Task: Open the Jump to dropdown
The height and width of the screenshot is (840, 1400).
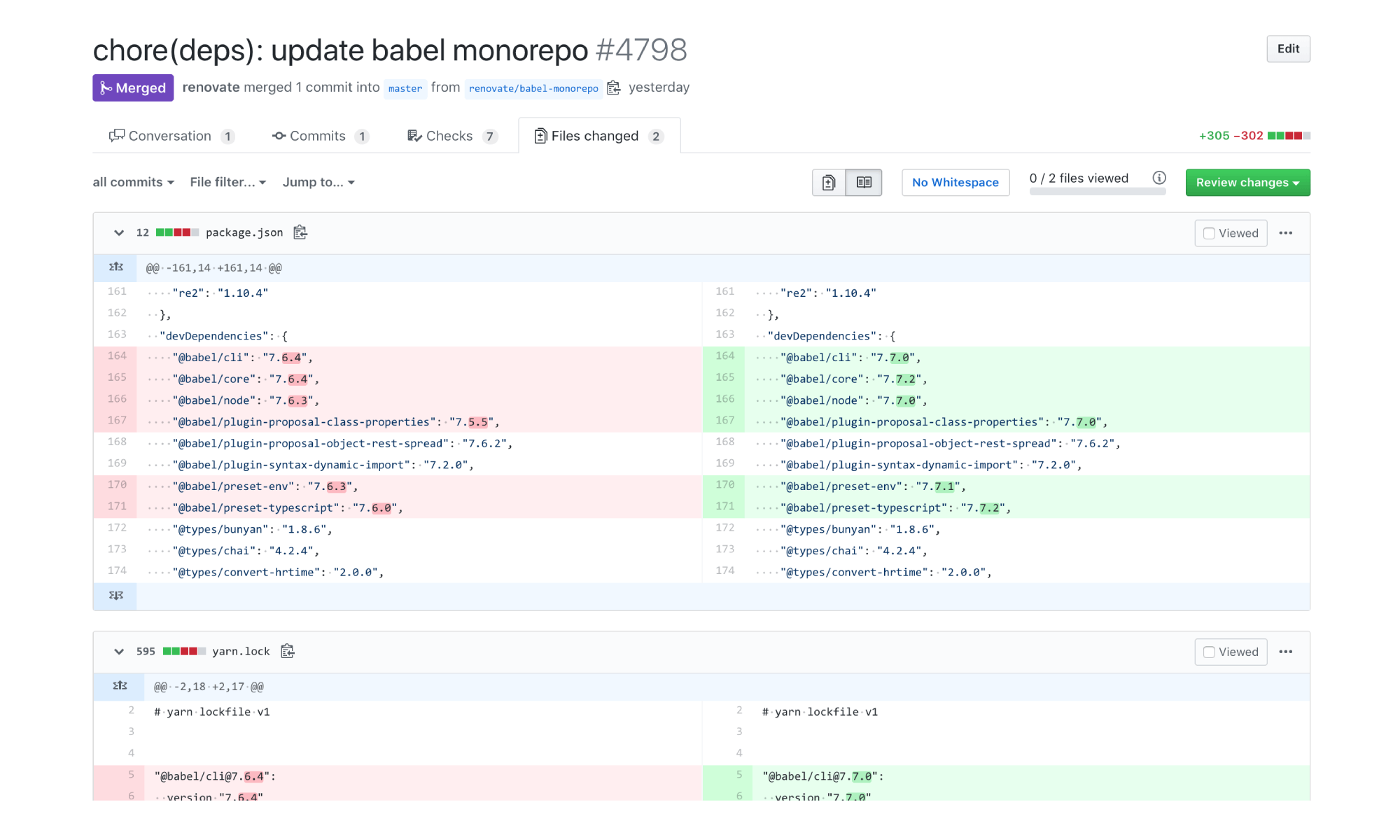Action: pyautogui.click(x=318, y=182)
